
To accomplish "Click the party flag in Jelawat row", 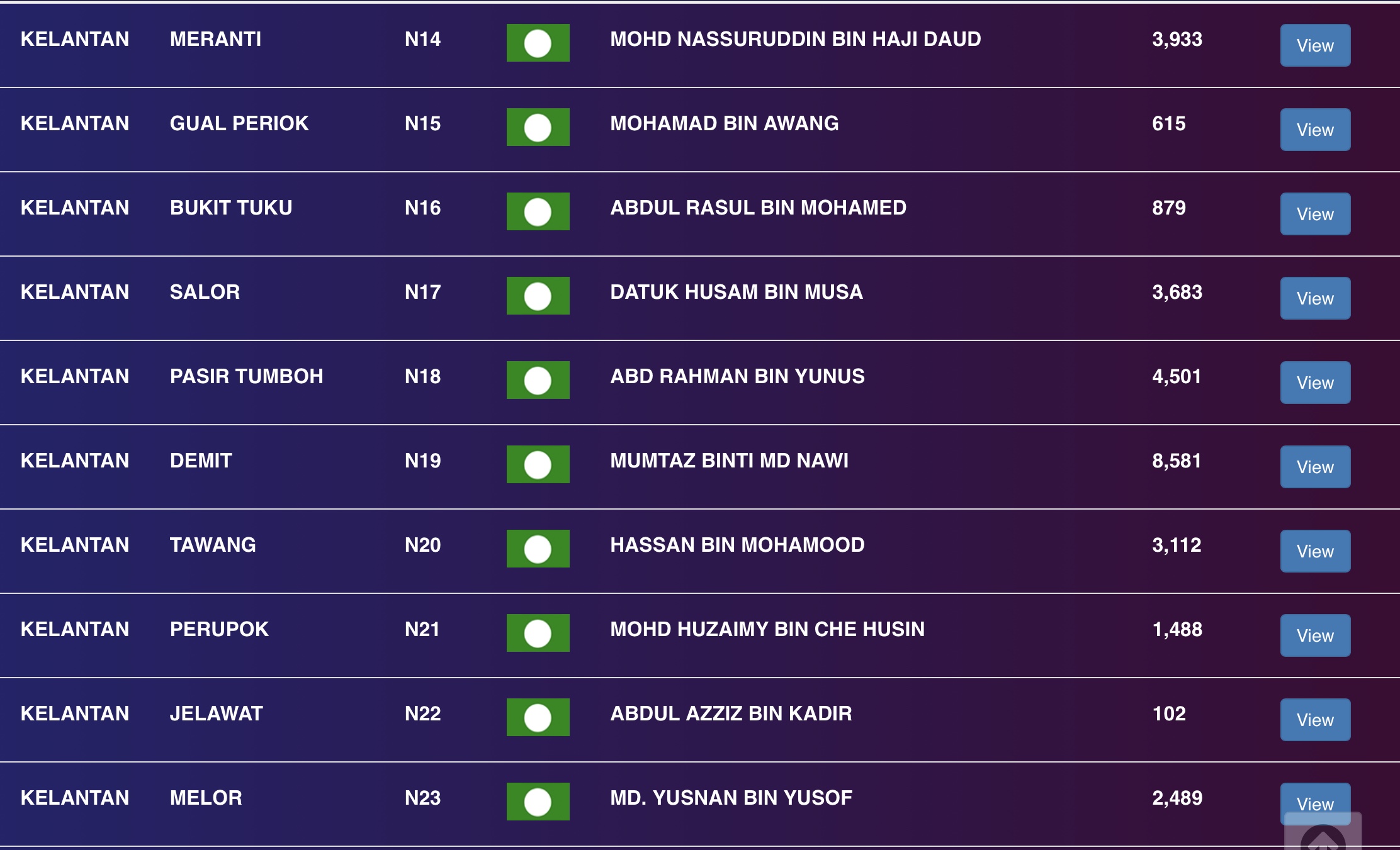I will (x=538, y=717).
